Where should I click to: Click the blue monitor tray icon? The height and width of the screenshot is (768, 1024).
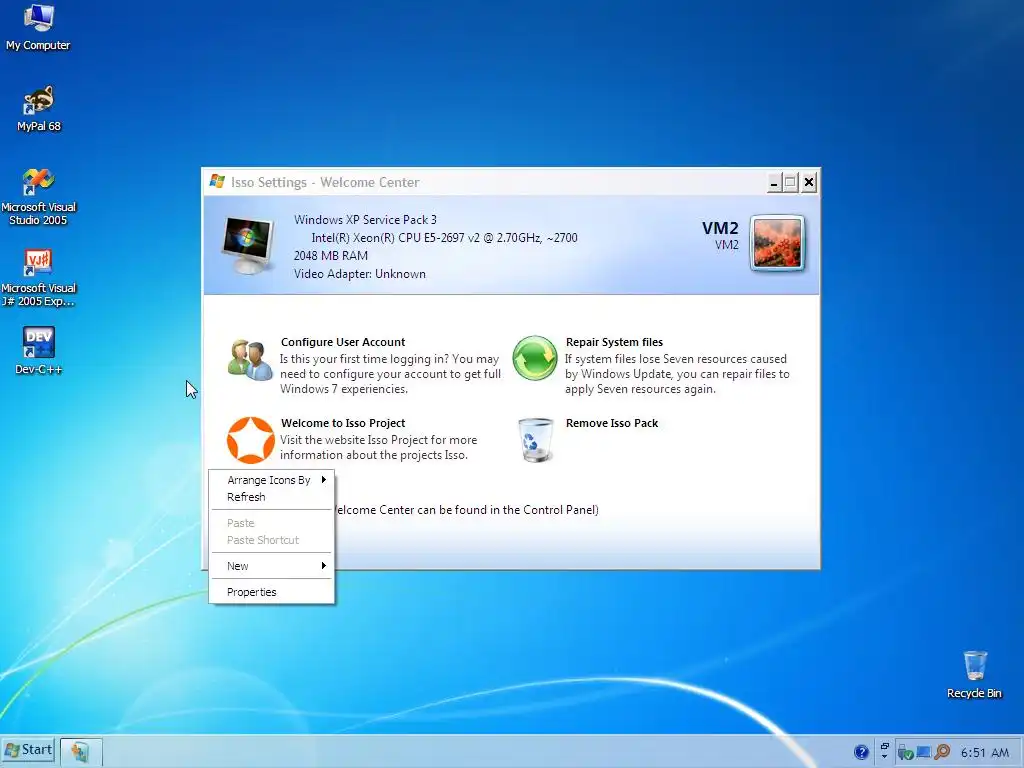pyautogui.click(x=923, y=752)
